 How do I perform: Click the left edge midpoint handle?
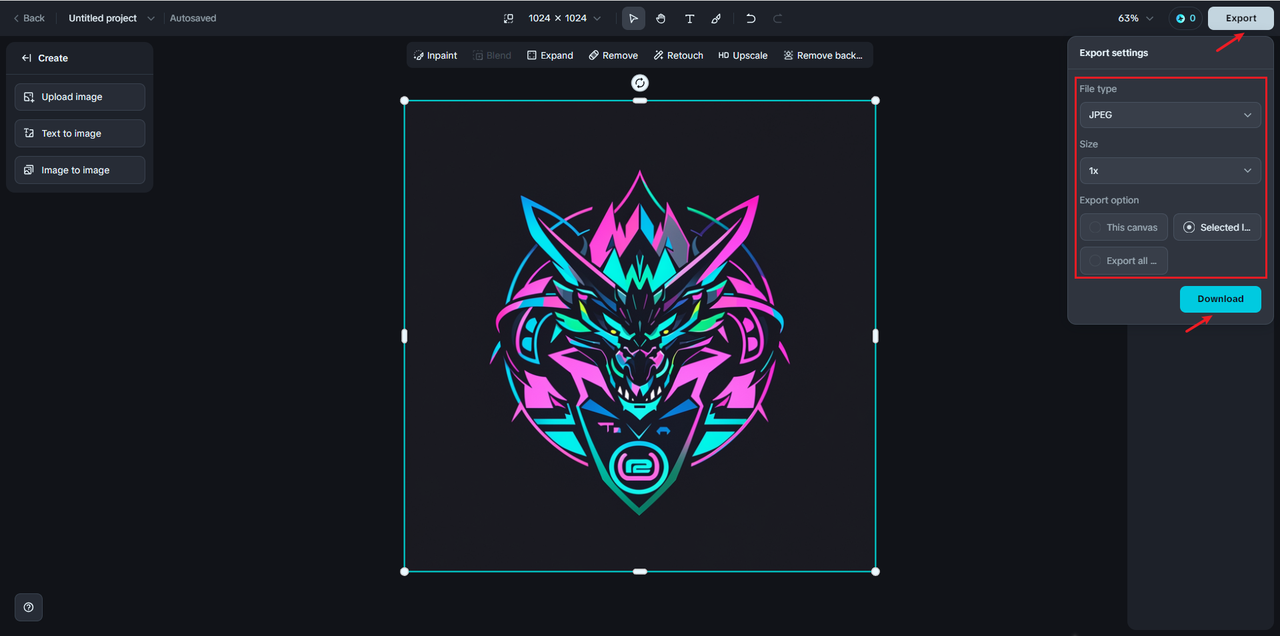[404, 336]
